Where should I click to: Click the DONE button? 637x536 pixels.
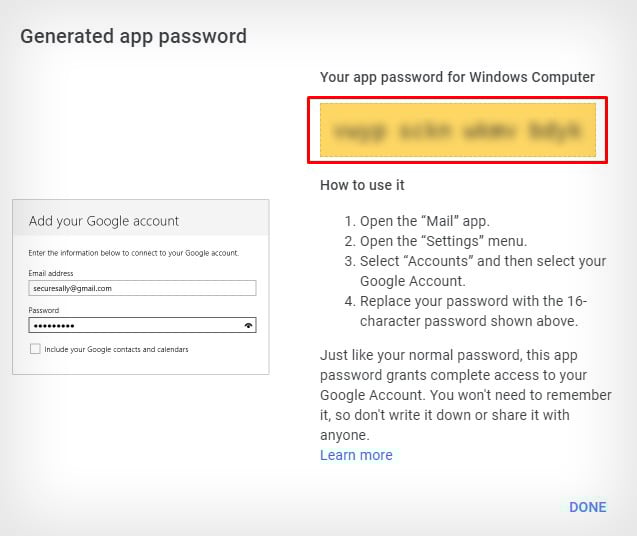pos(587,507)
